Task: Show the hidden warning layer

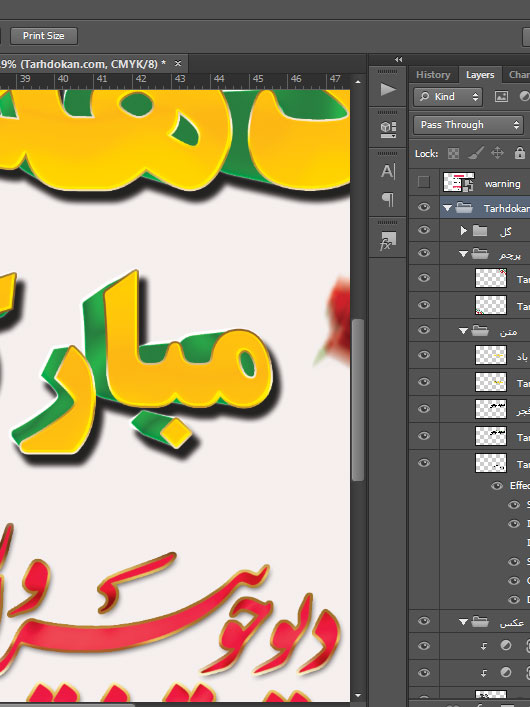Action: point(424,182)
